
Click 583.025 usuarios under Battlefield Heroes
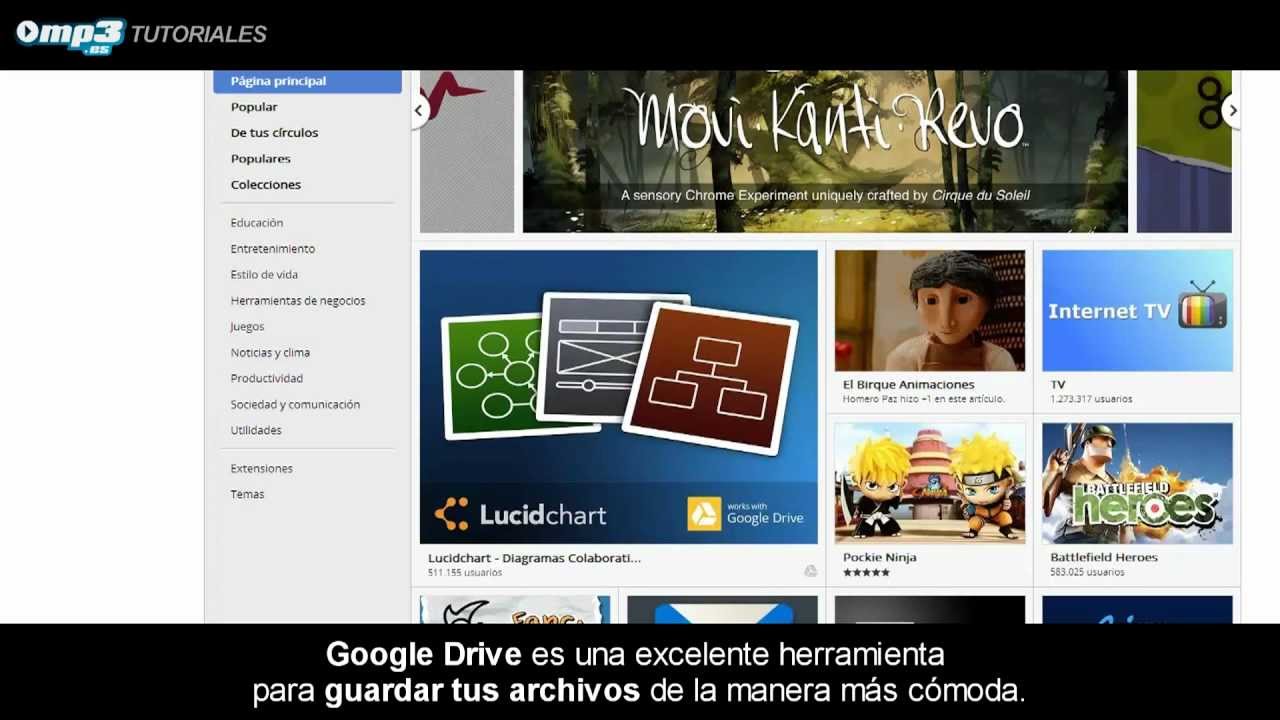[1087, 573]
